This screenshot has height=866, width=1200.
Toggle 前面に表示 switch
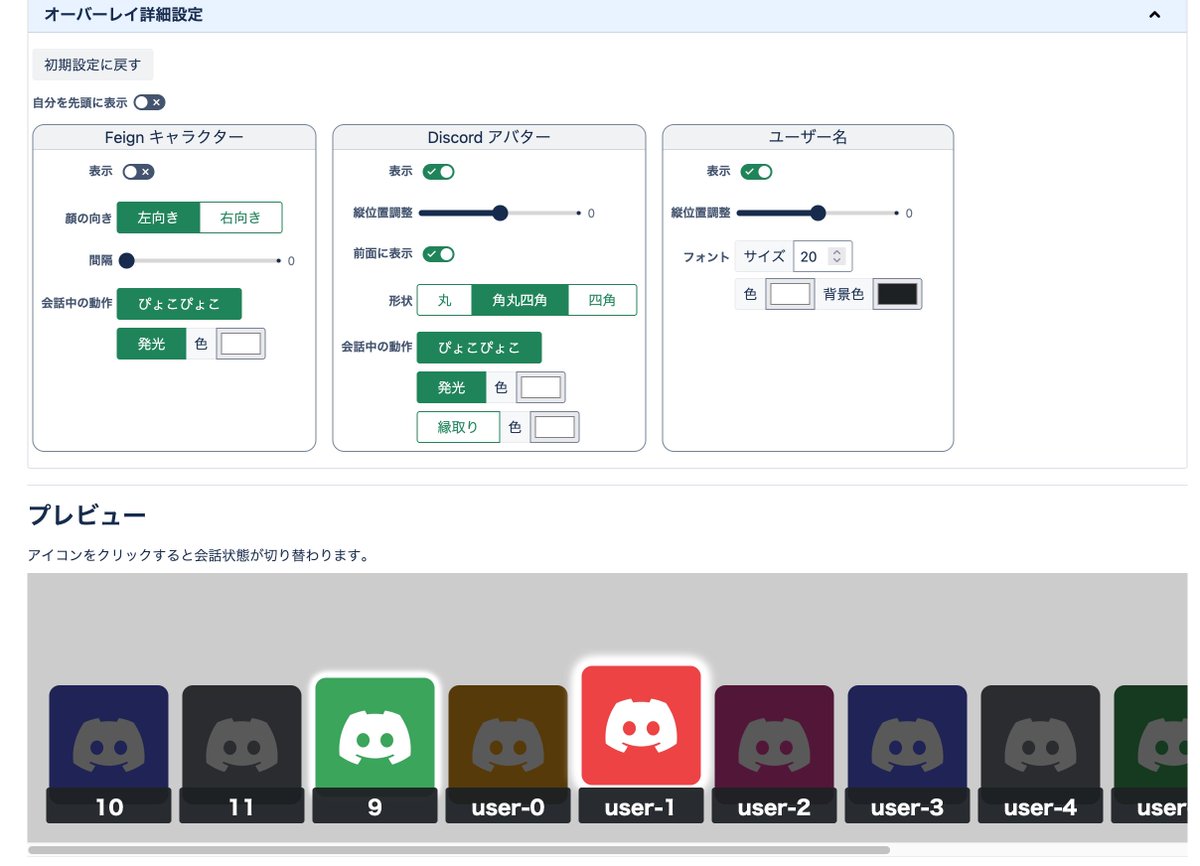[x=439, y=254]
